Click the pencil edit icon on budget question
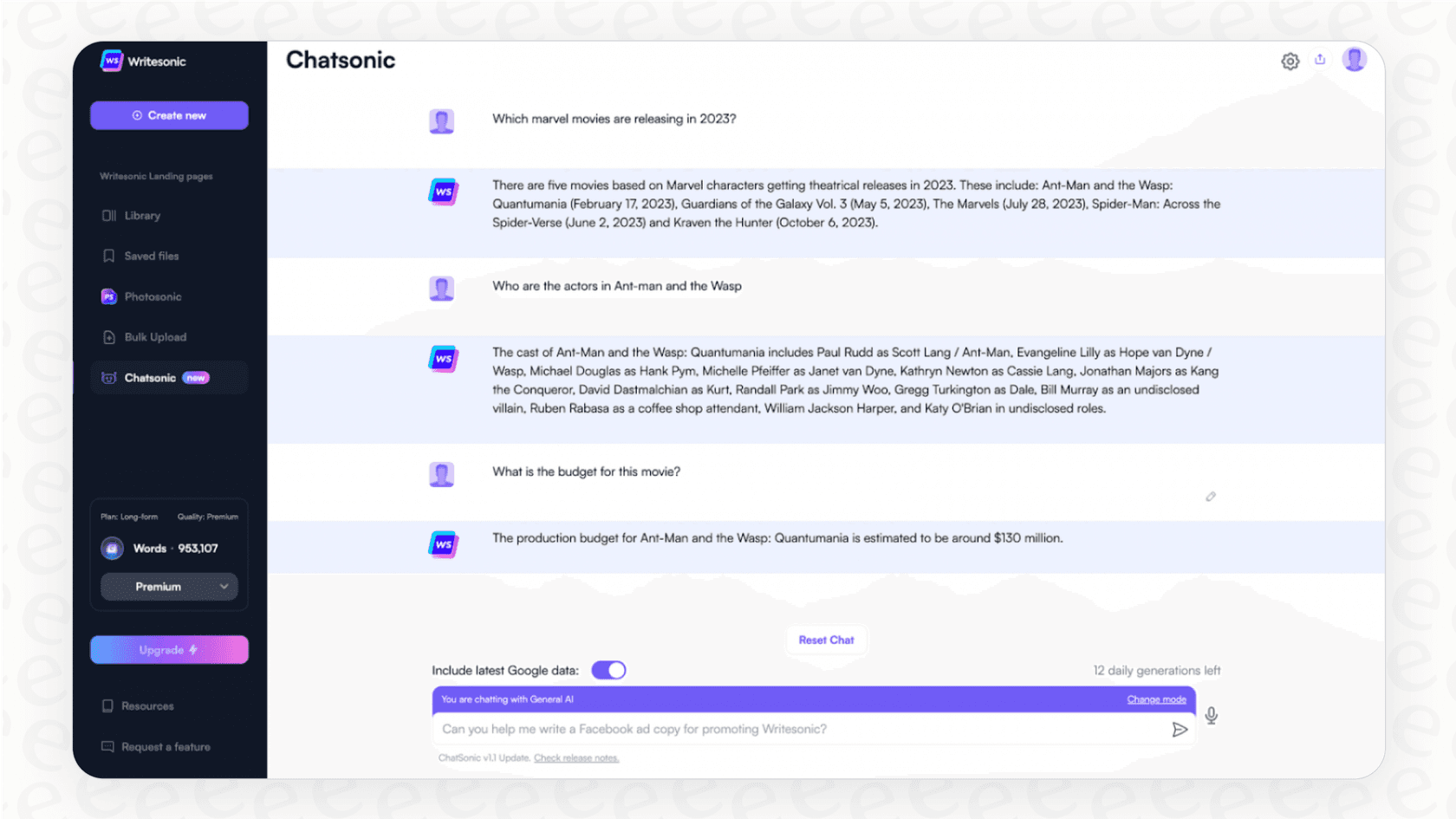This screenshot has width=1456, height=819. click(x=1211, y=497)
